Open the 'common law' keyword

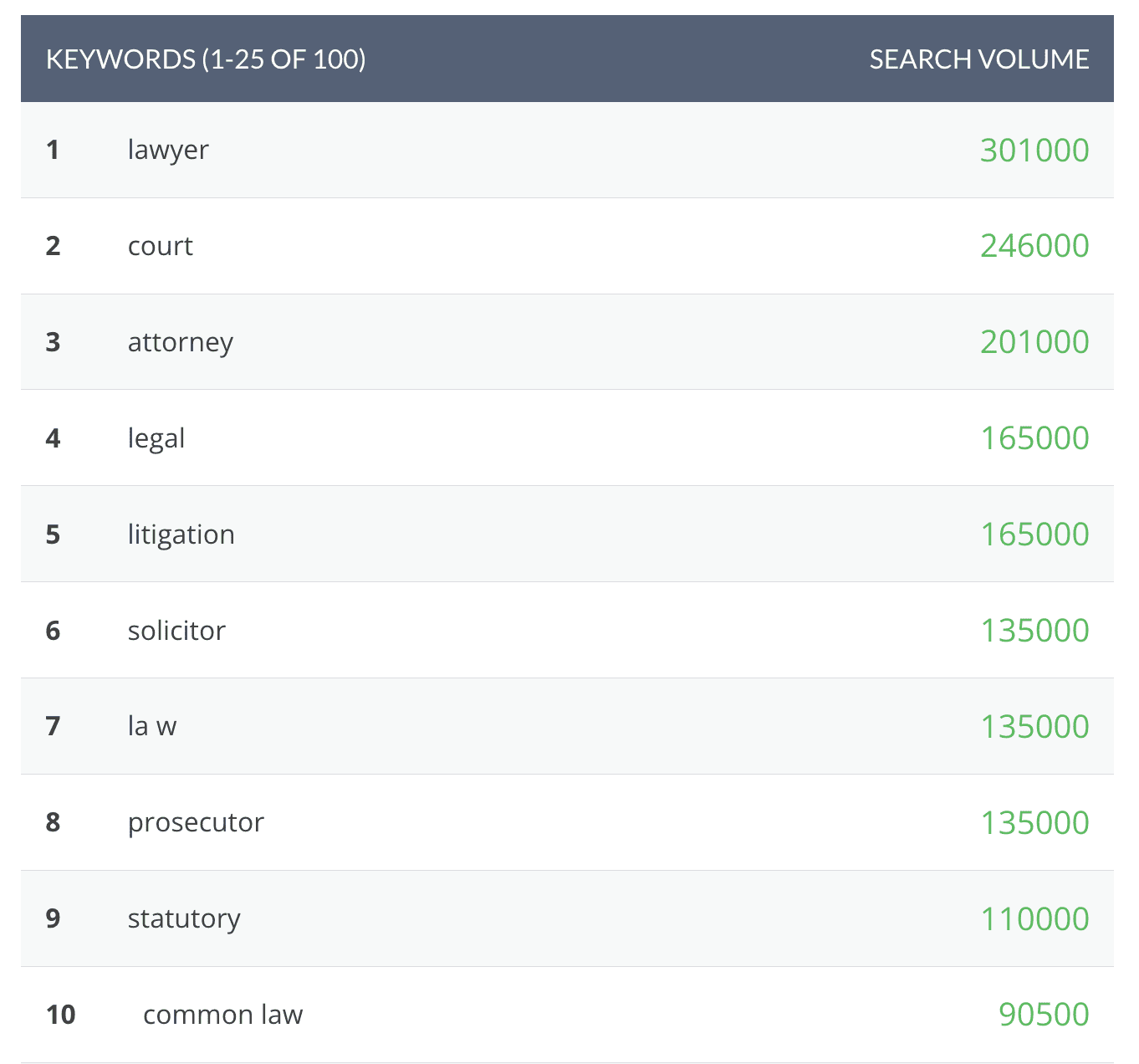tap(222, 1015)
